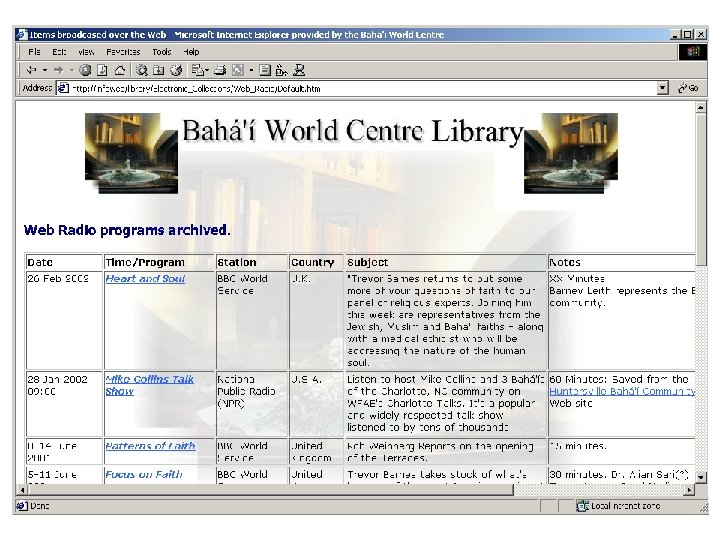Print the page with printer icon
This screenshot has height=540, width=720.
[220, 70]
